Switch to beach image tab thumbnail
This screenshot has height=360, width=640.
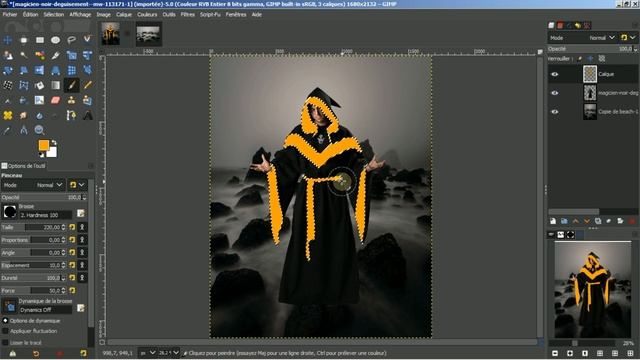(x=149, y=34)
